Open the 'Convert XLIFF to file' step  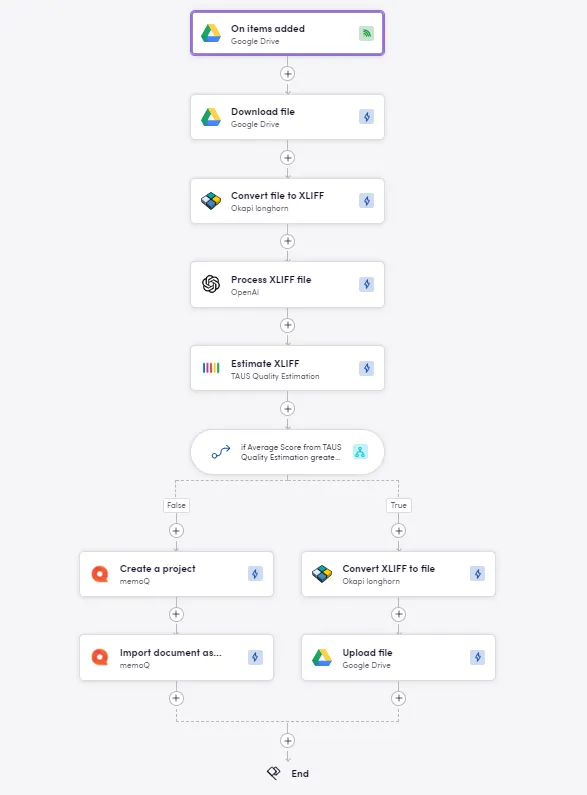click(398, 574)
